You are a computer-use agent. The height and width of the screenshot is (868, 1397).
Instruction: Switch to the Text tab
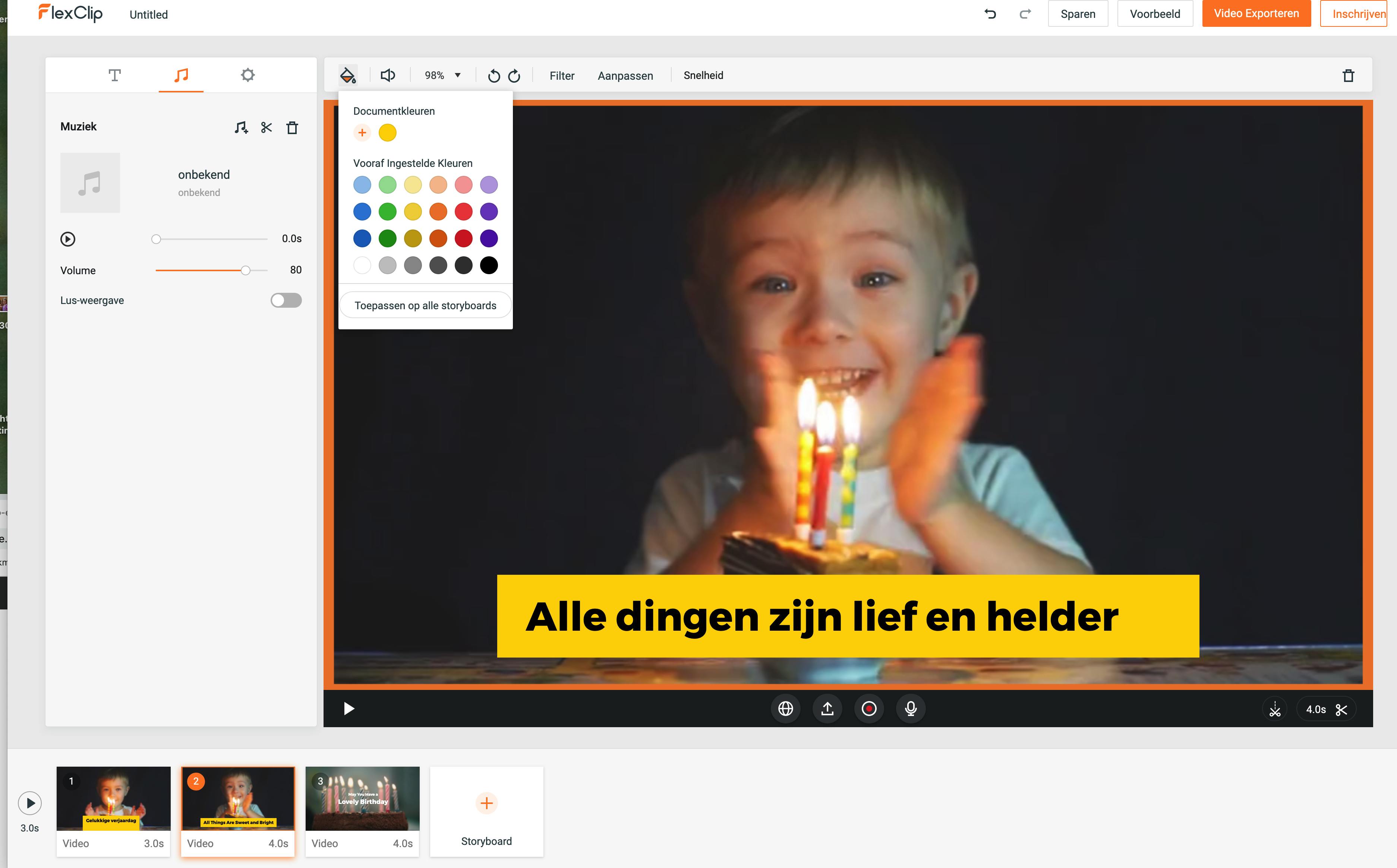coord(114,75)
